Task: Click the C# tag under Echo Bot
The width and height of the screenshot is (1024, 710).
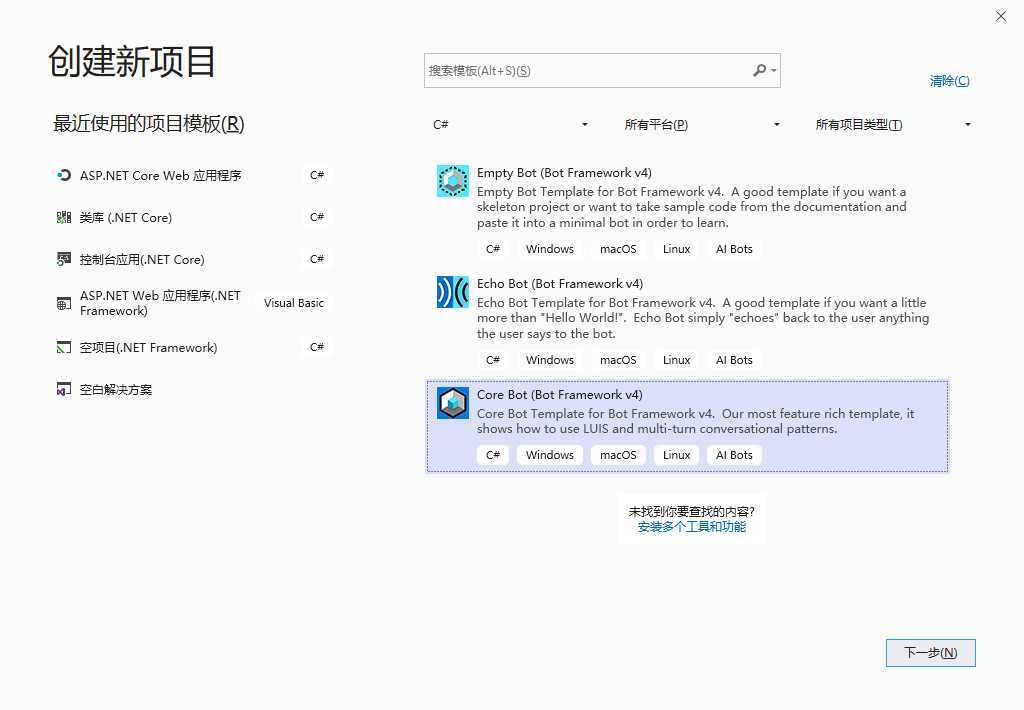Action: tap(493, 360)
